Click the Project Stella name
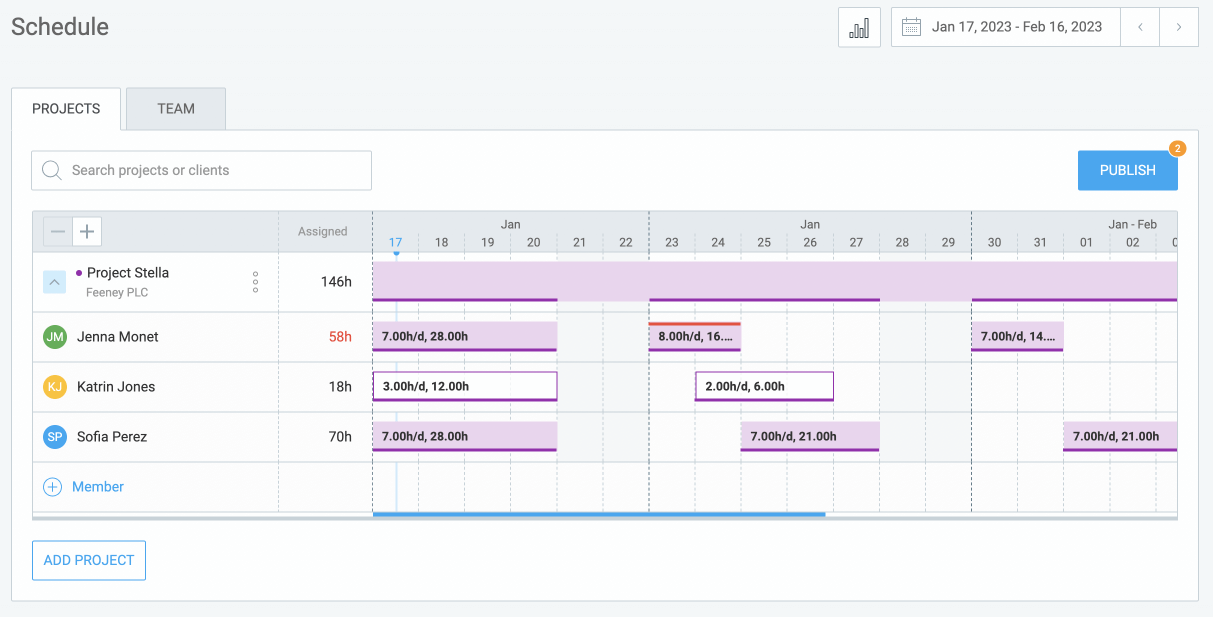1213x617 pixels. click(128, 273)
